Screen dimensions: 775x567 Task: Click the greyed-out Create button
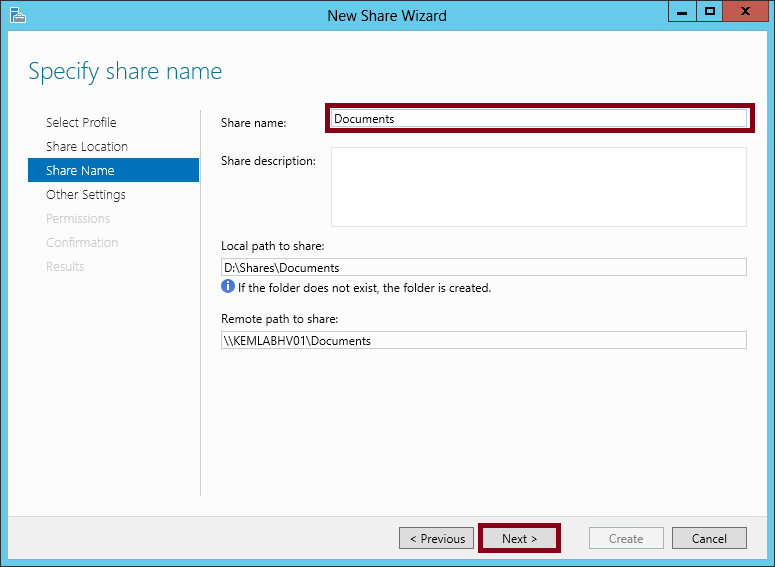click(626, 538)
